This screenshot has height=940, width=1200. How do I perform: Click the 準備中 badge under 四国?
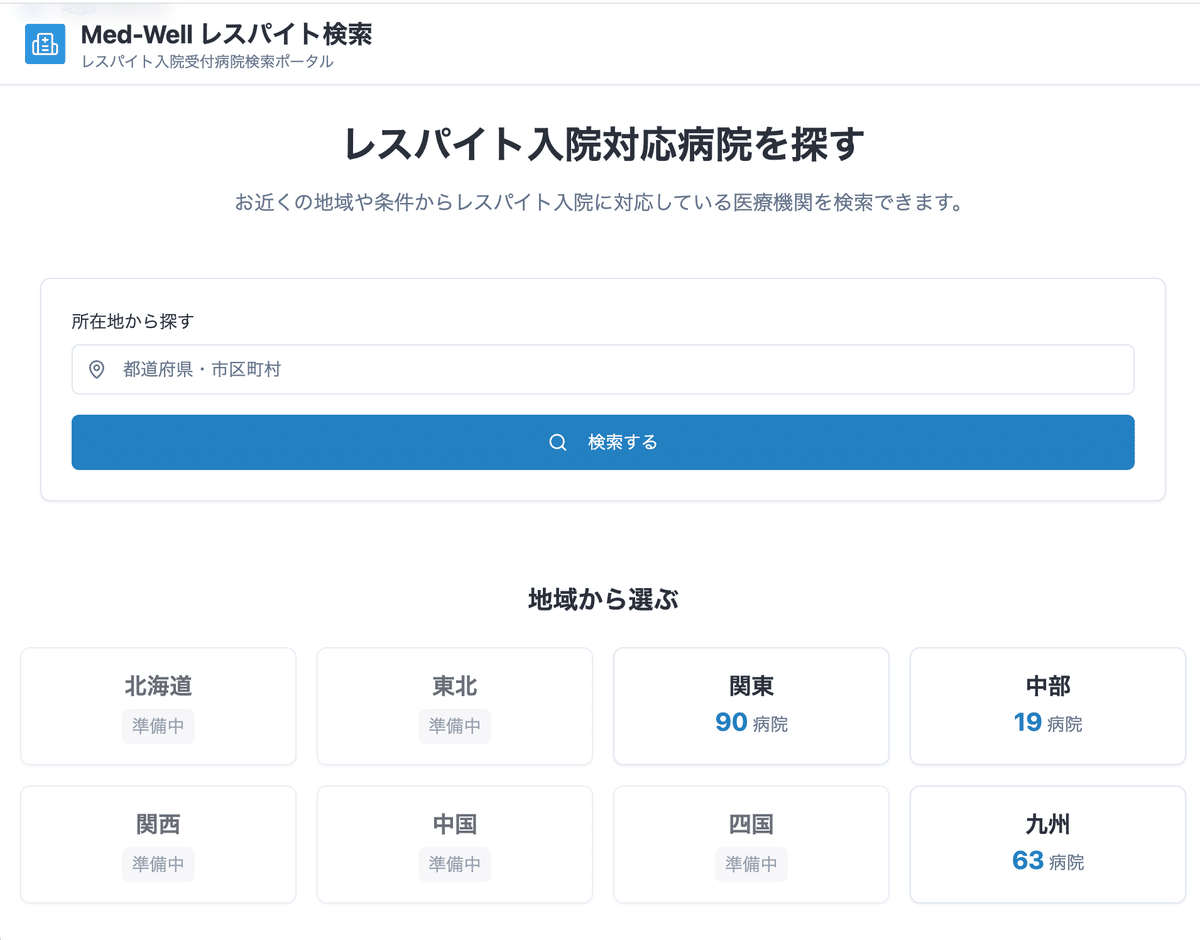point(751,864)
